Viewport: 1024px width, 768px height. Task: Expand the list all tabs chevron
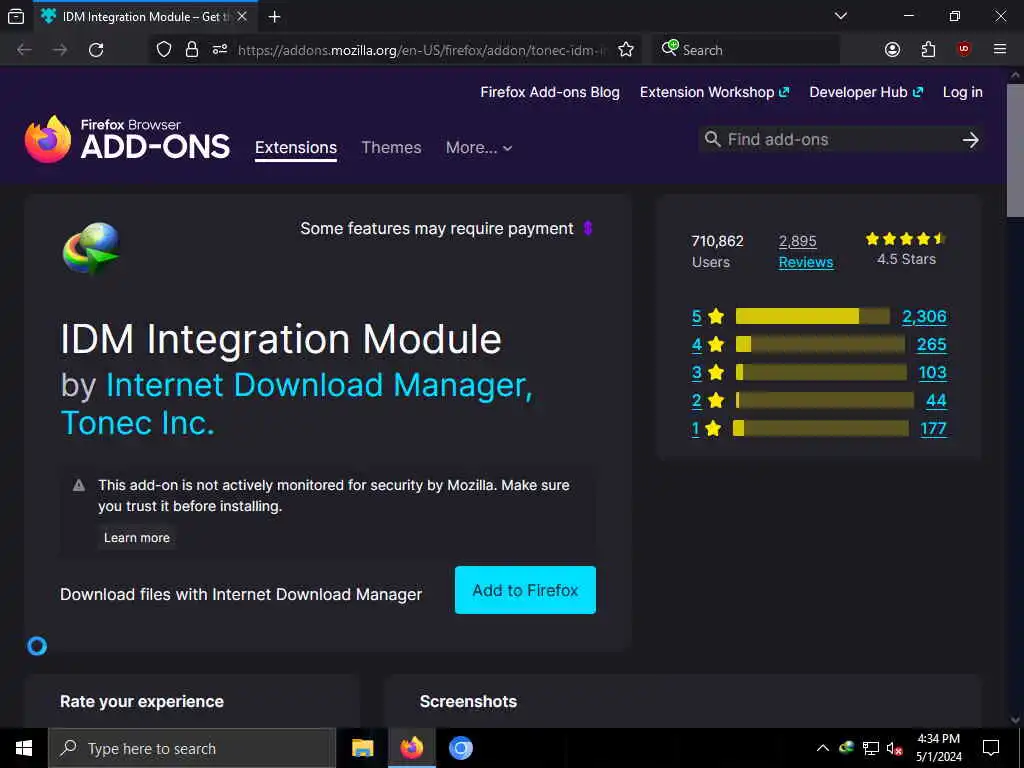[841, 16]
